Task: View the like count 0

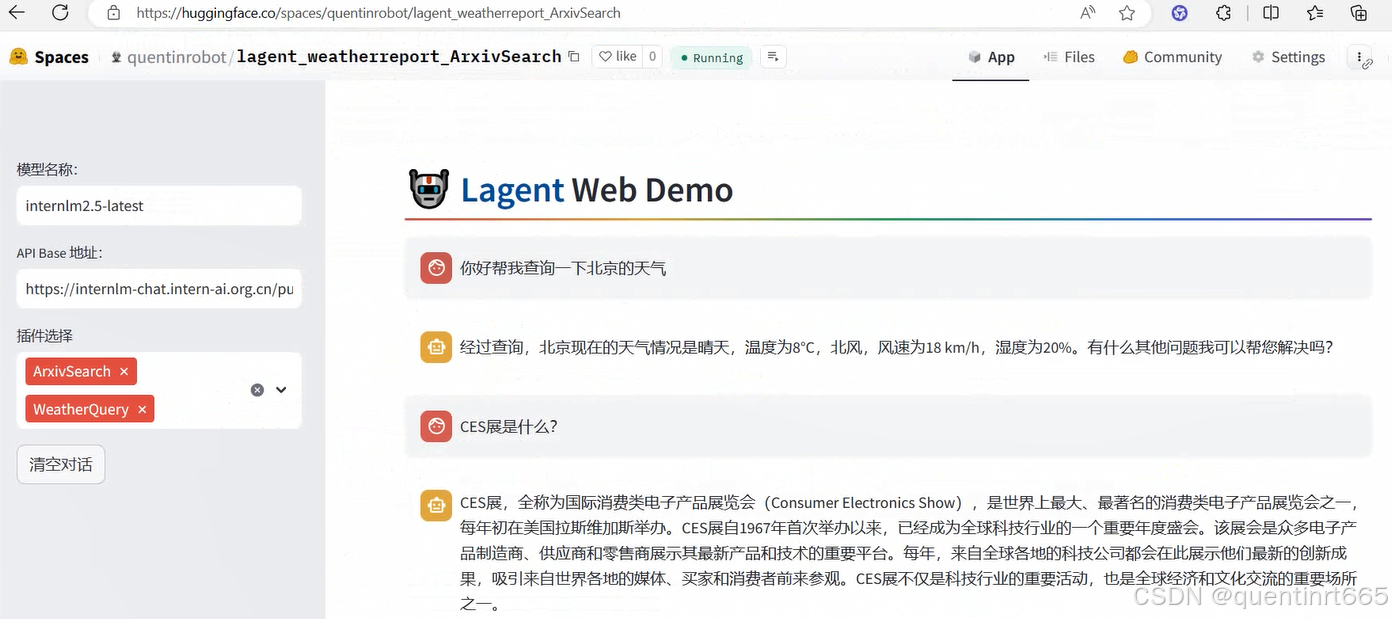Action: pyautogui.click(x=652, y=57)
